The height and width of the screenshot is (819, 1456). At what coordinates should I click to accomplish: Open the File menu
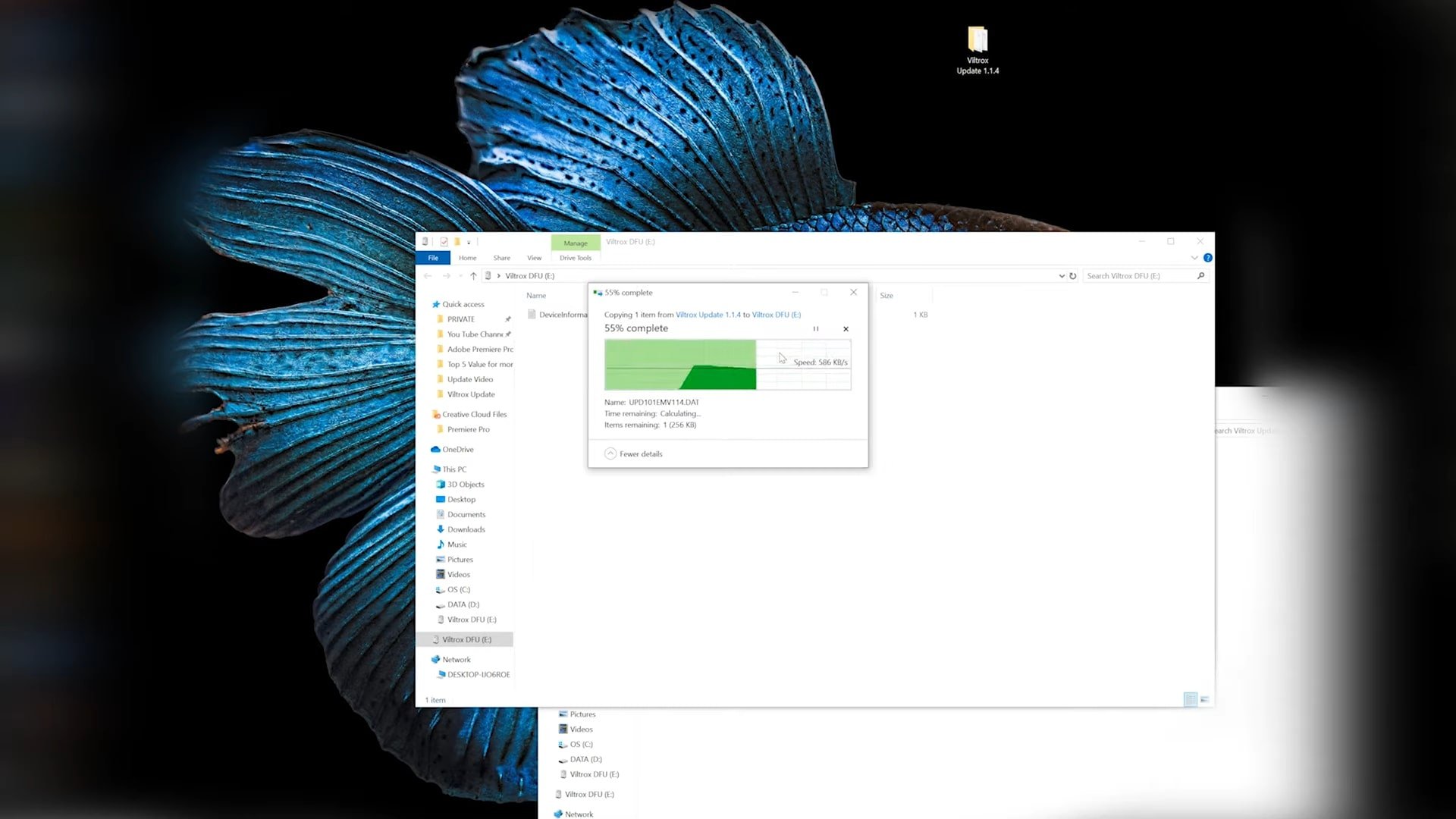(x=433, y=258)
